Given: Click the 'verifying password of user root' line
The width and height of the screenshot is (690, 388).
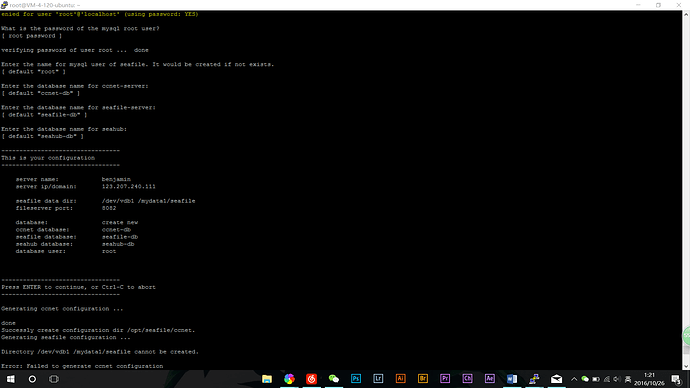Looking at the screenshot, I should pos(75,50).
